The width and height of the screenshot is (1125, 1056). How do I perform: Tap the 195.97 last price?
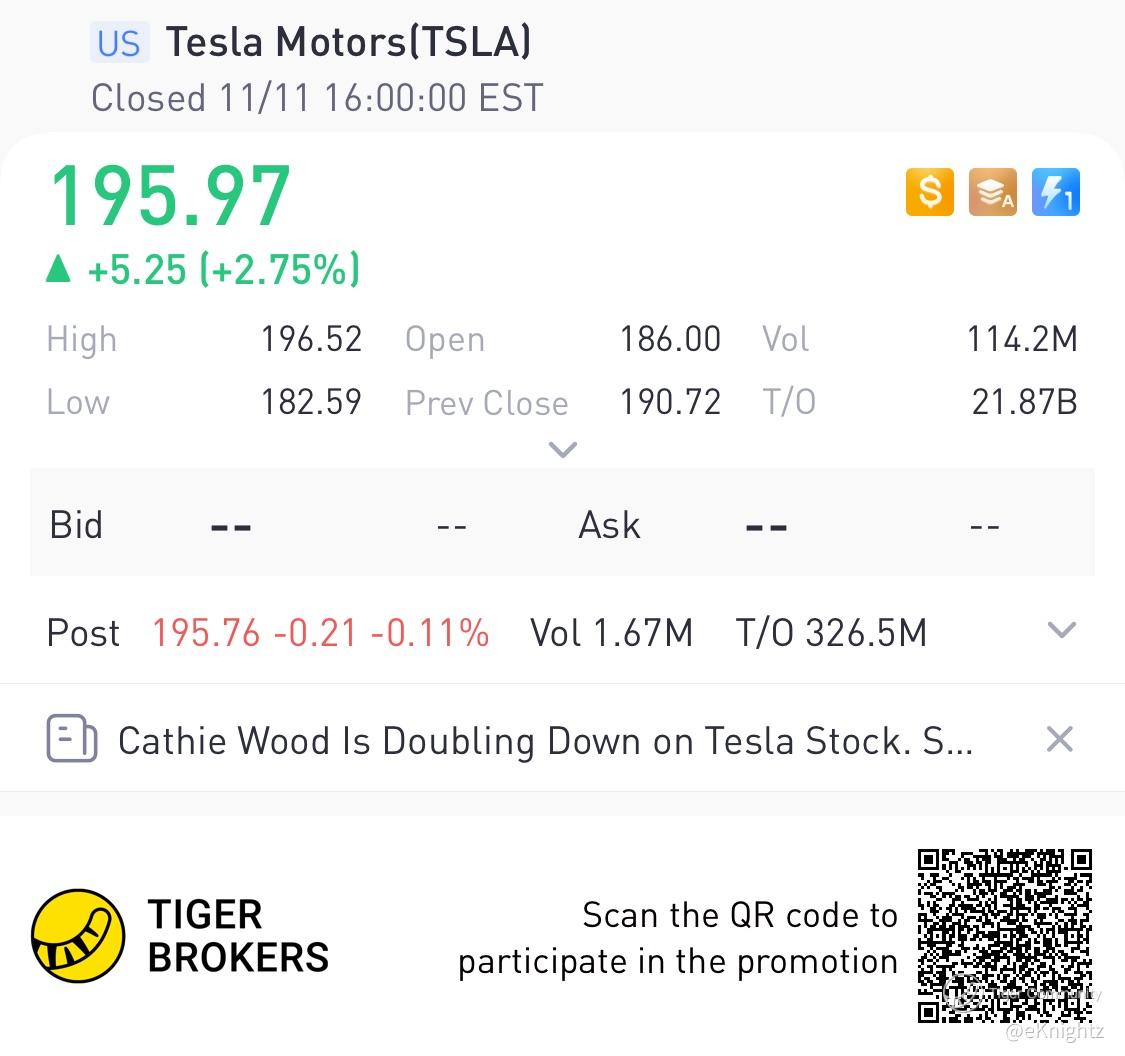click(x=171, y=195)
